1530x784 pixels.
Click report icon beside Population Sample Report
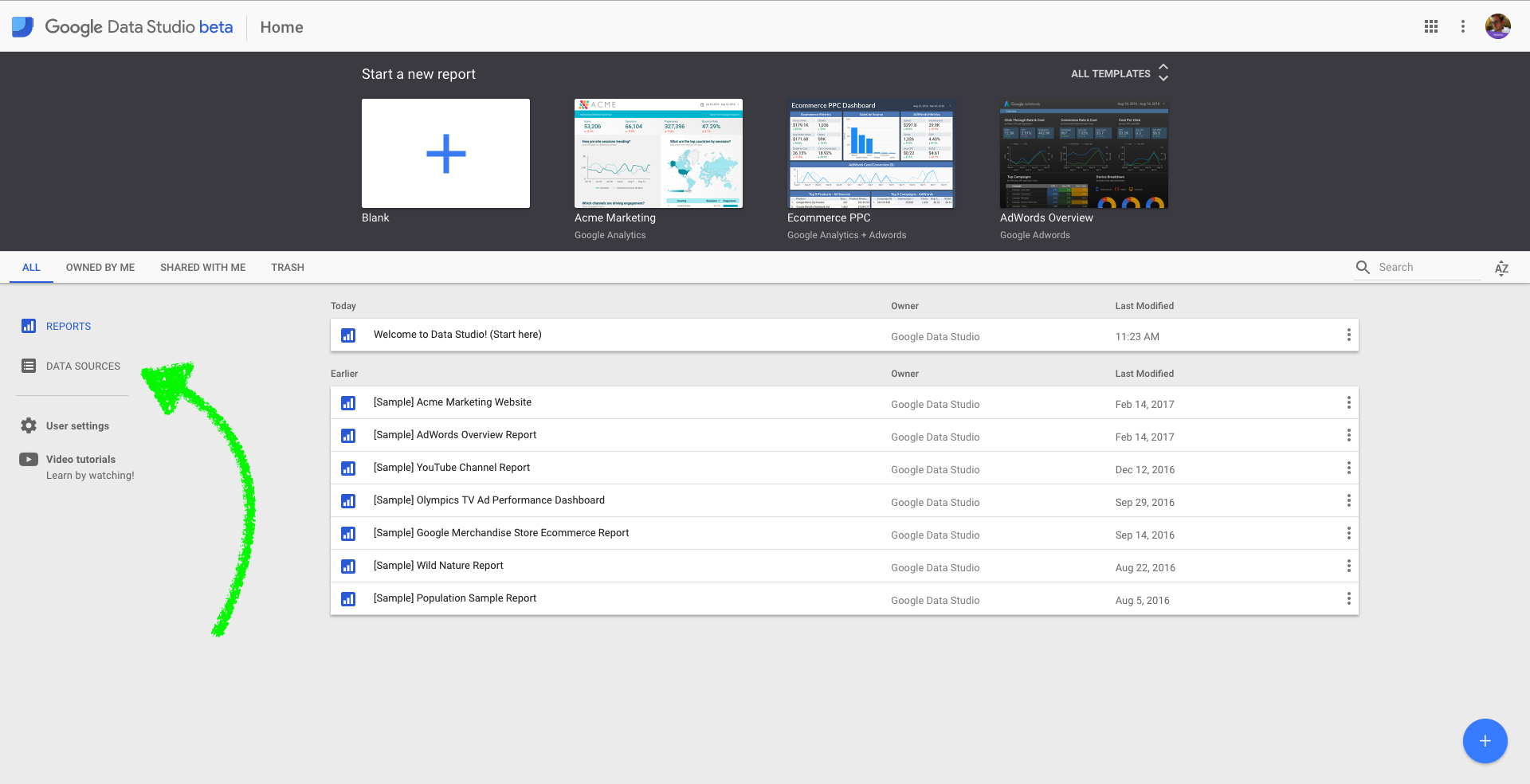coord(348,599)
